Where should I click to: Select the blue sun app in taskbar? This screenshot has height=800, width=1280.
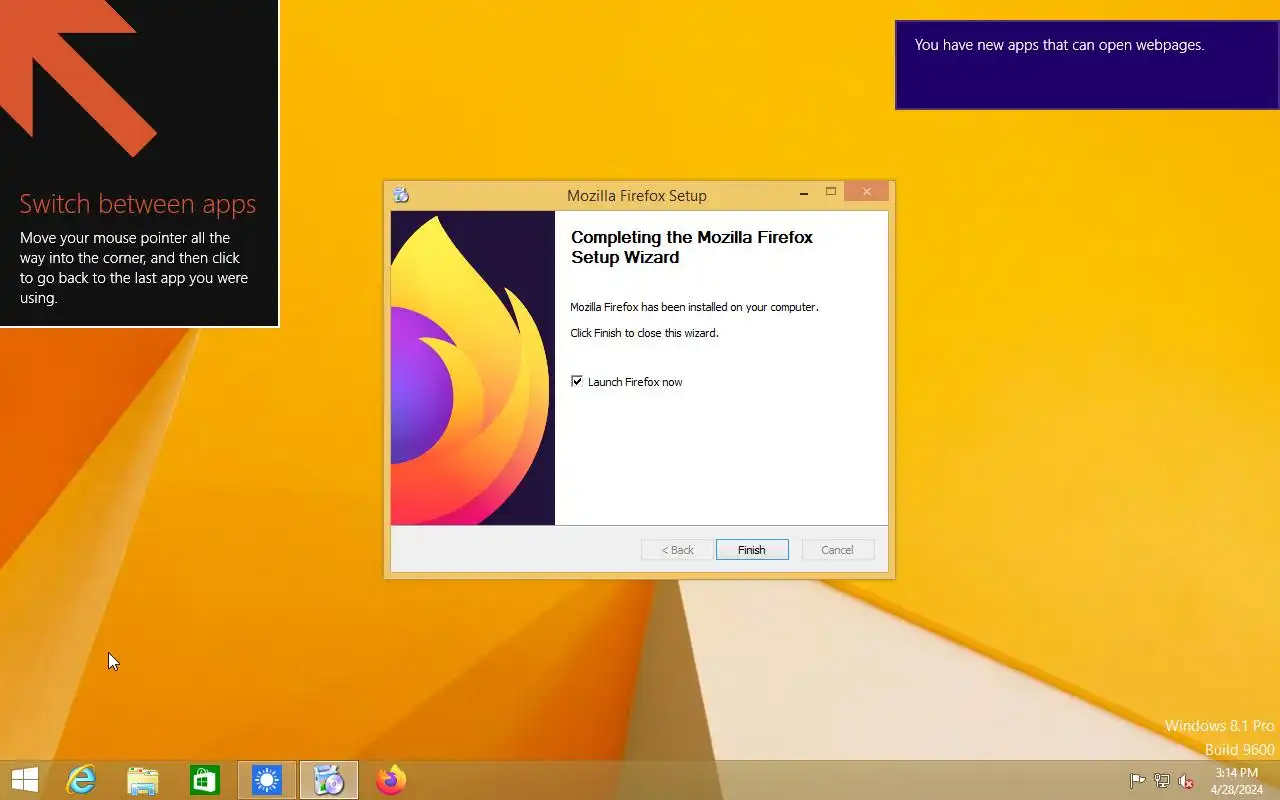[x=267, y=780]
